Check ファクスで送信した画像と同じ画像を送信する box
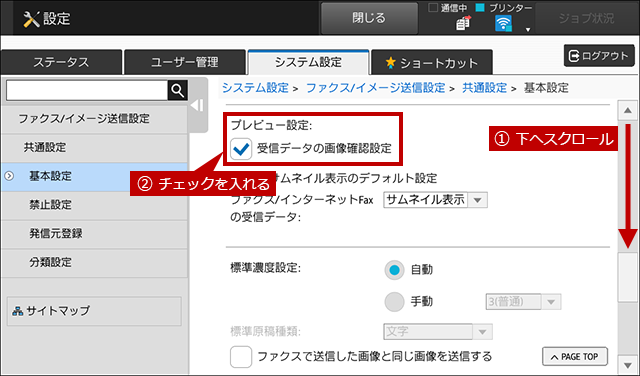 (x=241, y=357)
